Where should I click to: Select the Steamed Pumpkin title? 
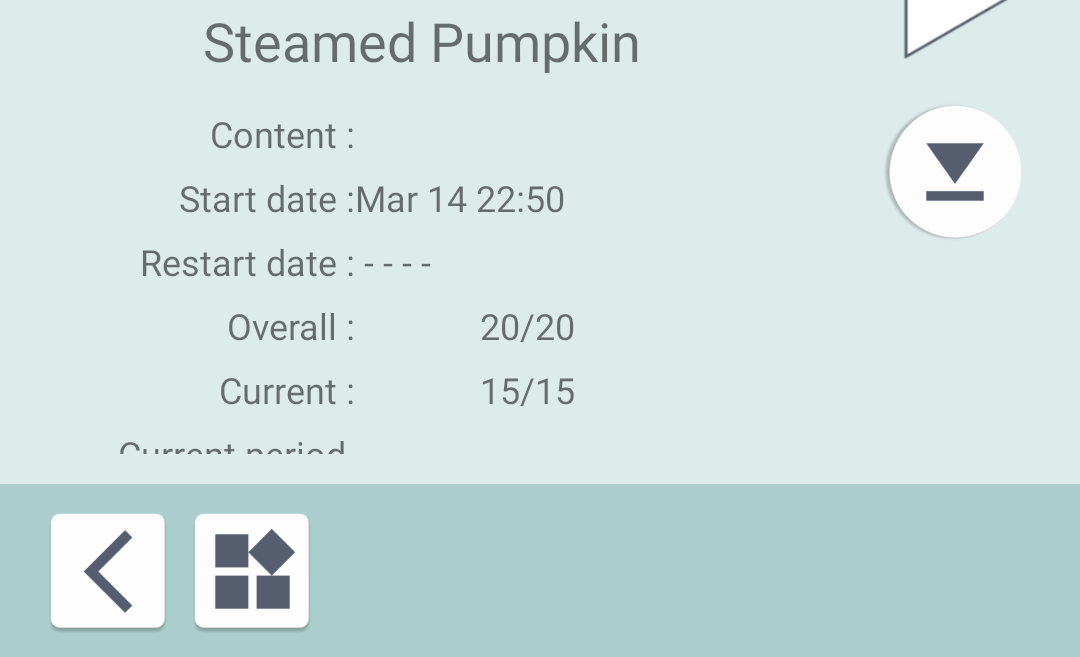pyautogui.click(x=421, y=44)
